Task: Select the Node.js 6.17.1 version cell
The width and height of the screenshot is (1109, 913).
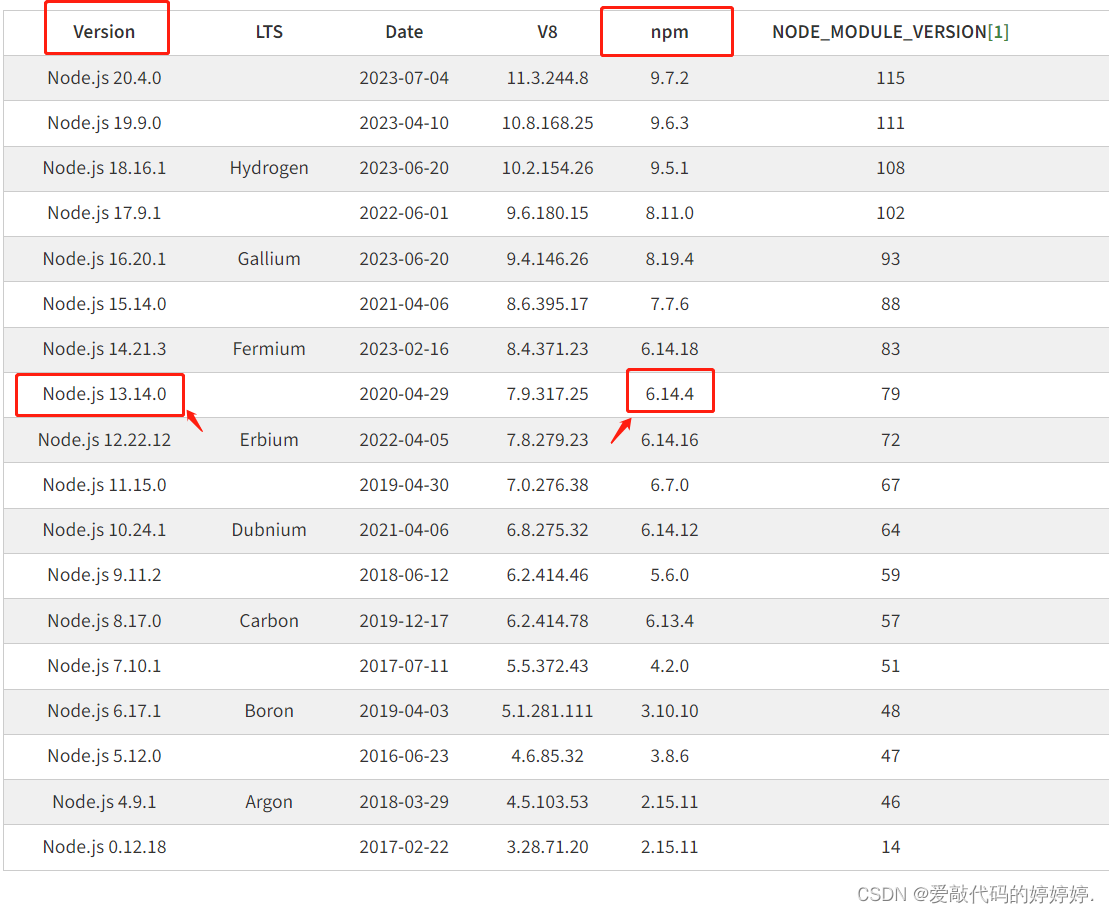Action: (104, 711)
